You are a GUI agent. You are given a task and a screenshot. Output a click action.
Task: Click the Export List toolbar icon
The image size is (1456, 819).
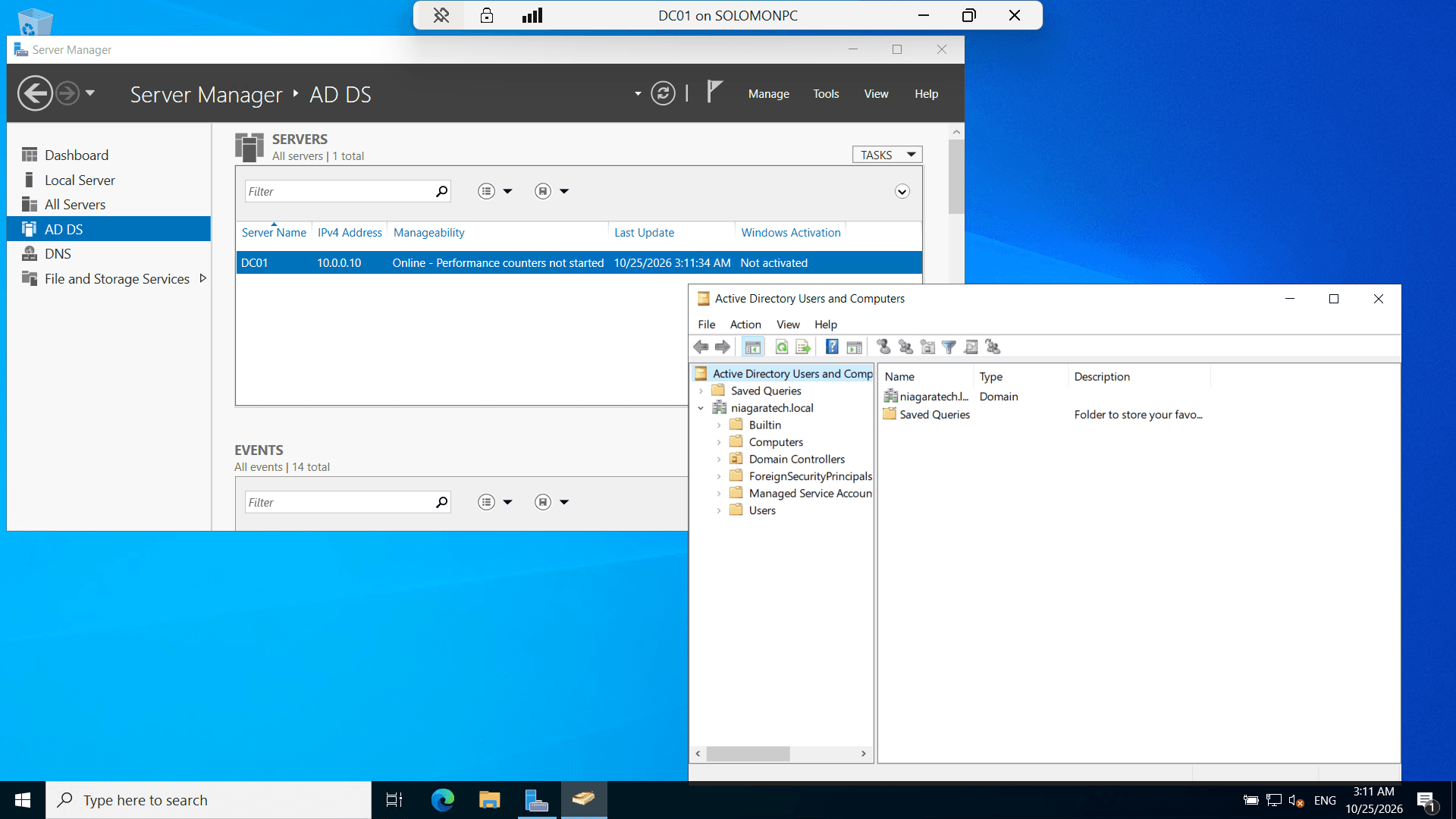pos(803,347)
